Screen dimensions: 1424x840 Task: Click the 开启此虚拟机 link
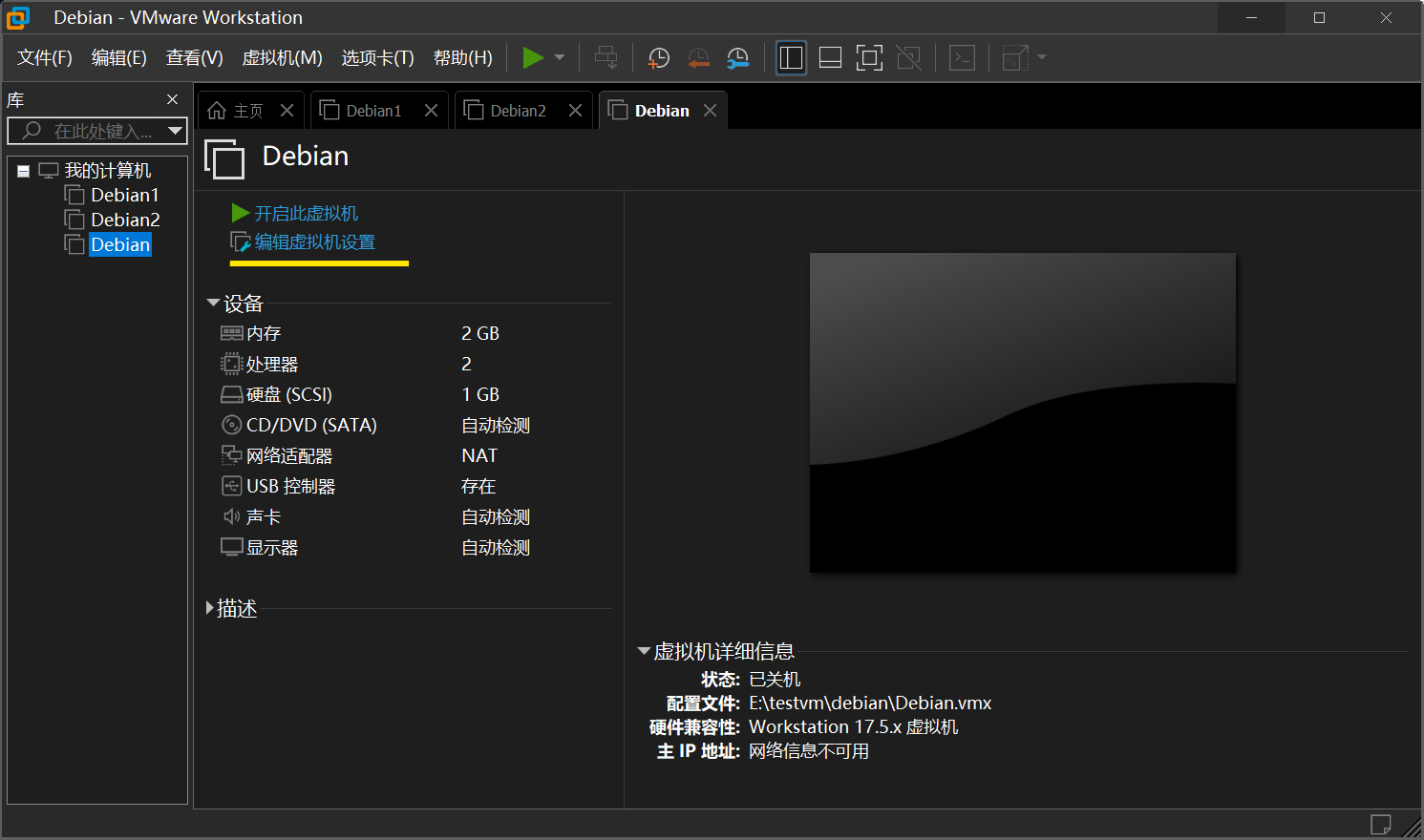(306, 213)
